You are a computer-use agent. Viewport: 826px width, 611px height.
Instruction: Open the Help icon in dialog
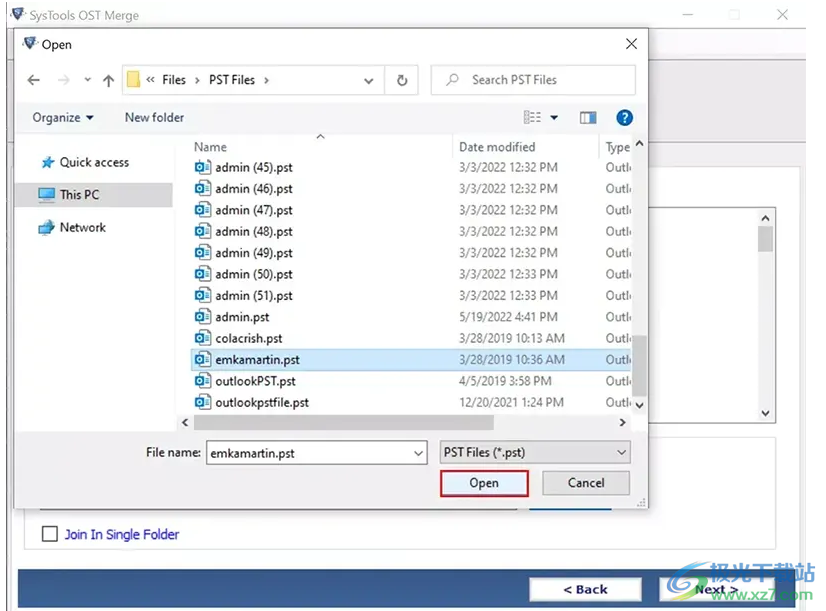pos(624,117)
